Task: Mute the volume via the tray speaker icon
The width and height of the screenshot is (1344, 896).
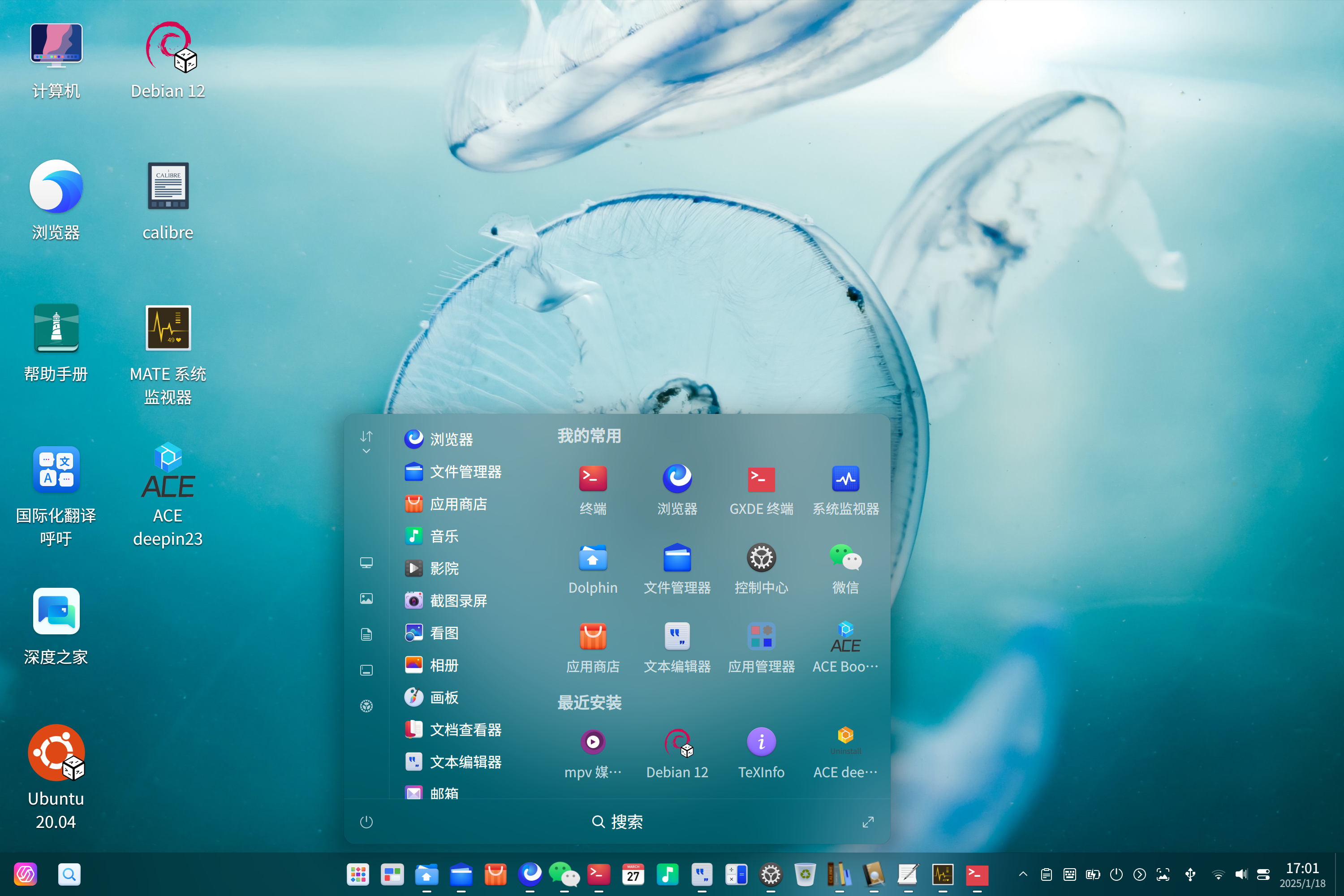Action: click(x=1241, y=874)
